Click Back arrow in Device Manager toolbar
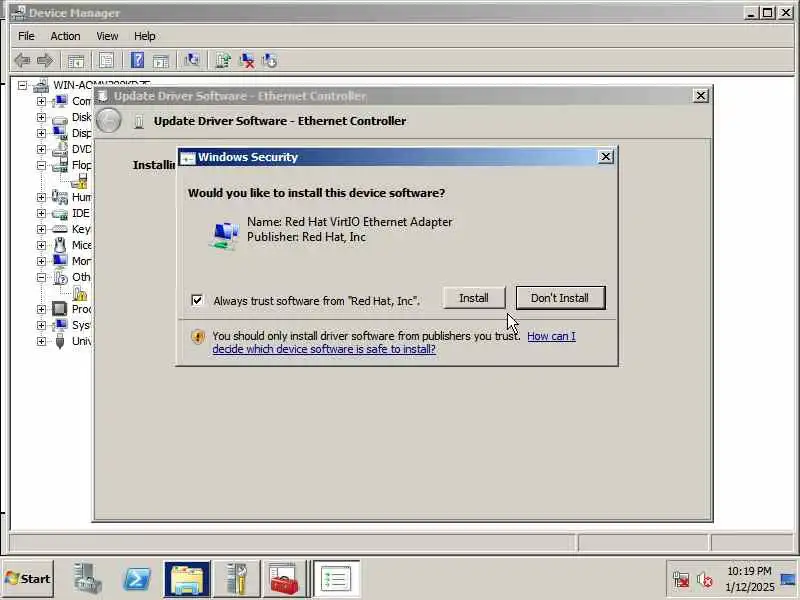 pyautogui.click(x=22, y=61)
